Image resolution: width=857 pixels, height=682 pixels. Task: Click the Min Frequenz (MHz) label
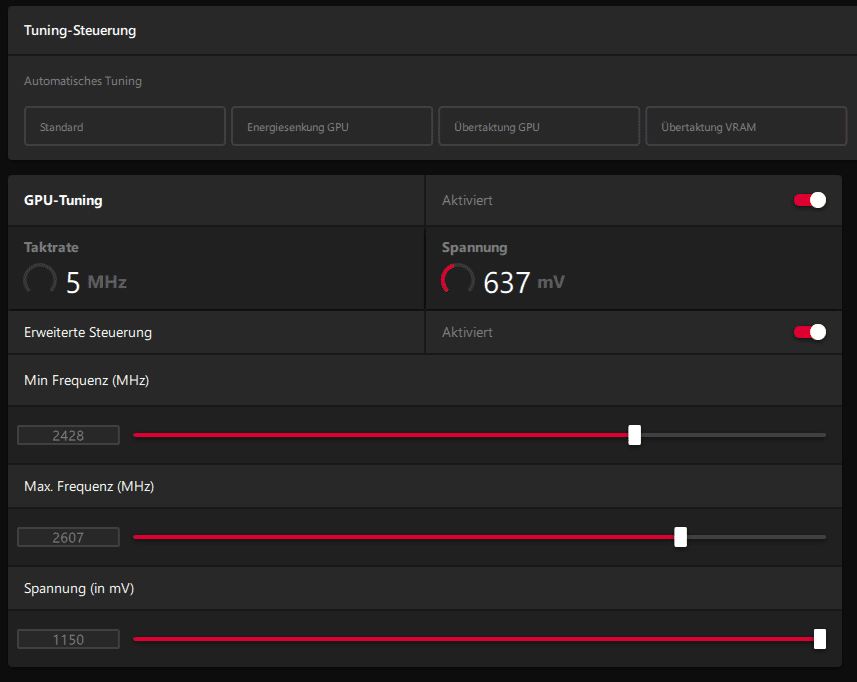86,380
